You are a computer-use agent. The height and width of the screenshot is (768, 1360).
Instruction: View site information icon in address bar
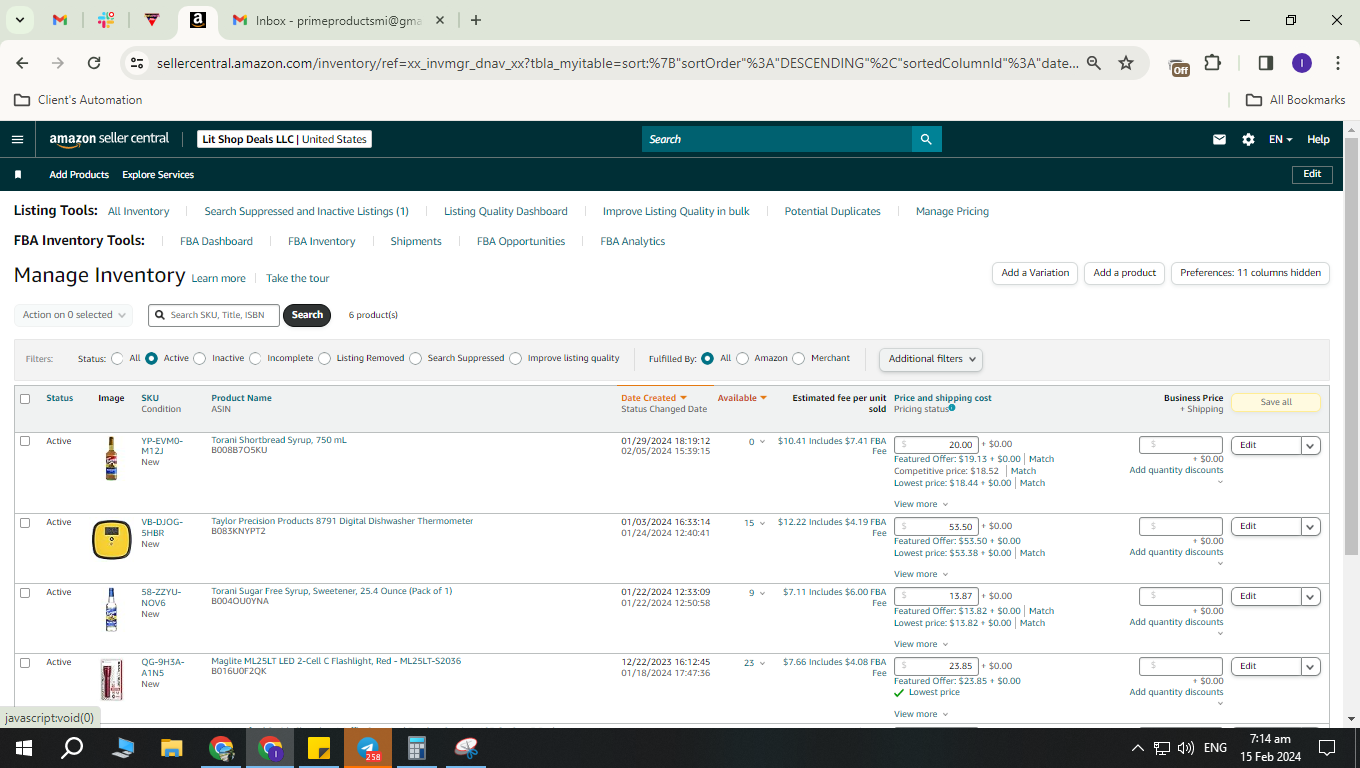point(137,63)
